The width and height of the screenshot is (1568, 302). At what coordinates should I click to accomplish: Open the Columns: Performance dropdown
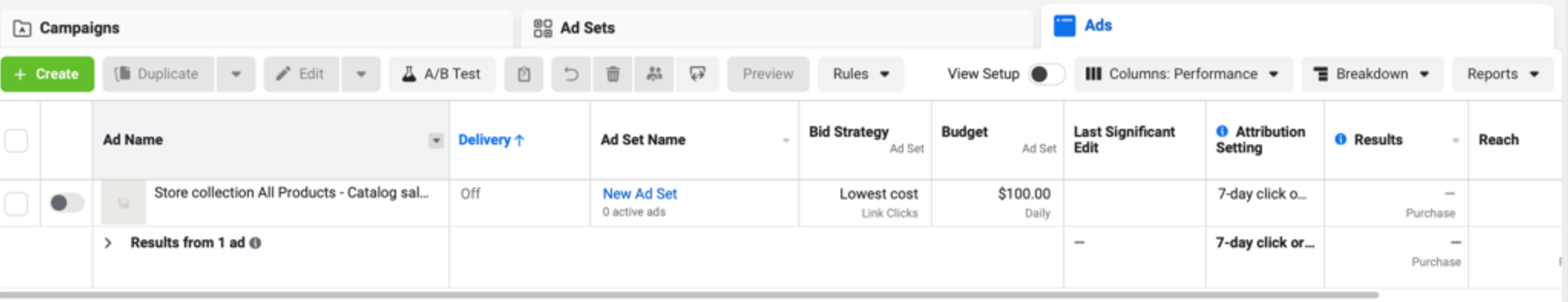click(1182, 74)
